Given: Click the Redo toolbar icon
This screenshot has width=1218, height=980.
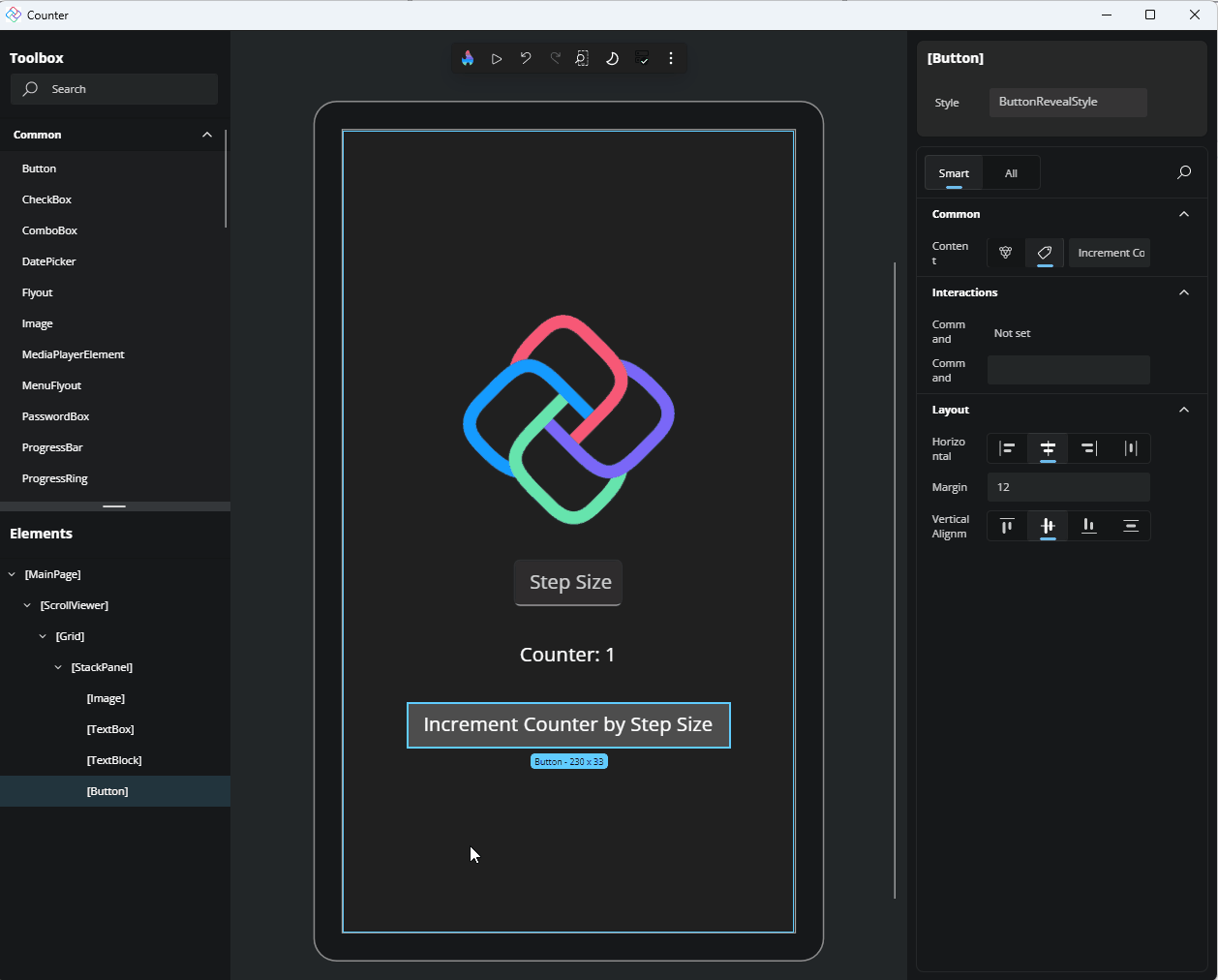Looking at the screenshot, I should (555, 58).
